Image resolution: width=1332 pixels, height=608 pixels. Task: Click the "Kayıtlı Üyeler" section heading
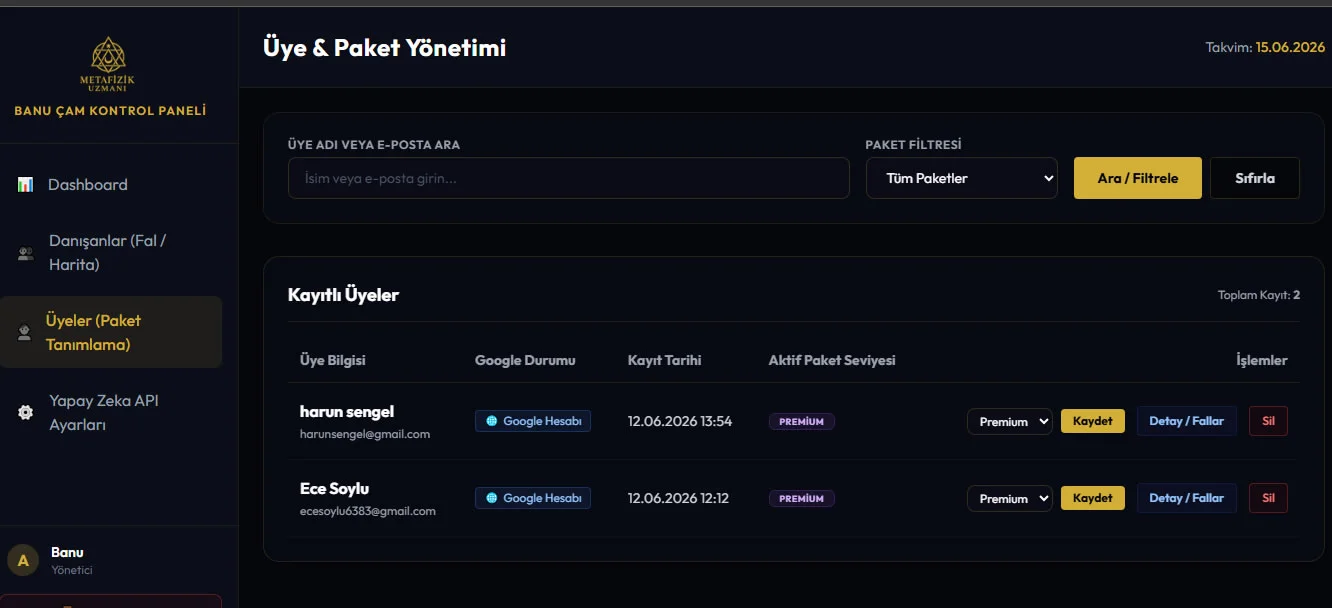(x=343, y=295)
